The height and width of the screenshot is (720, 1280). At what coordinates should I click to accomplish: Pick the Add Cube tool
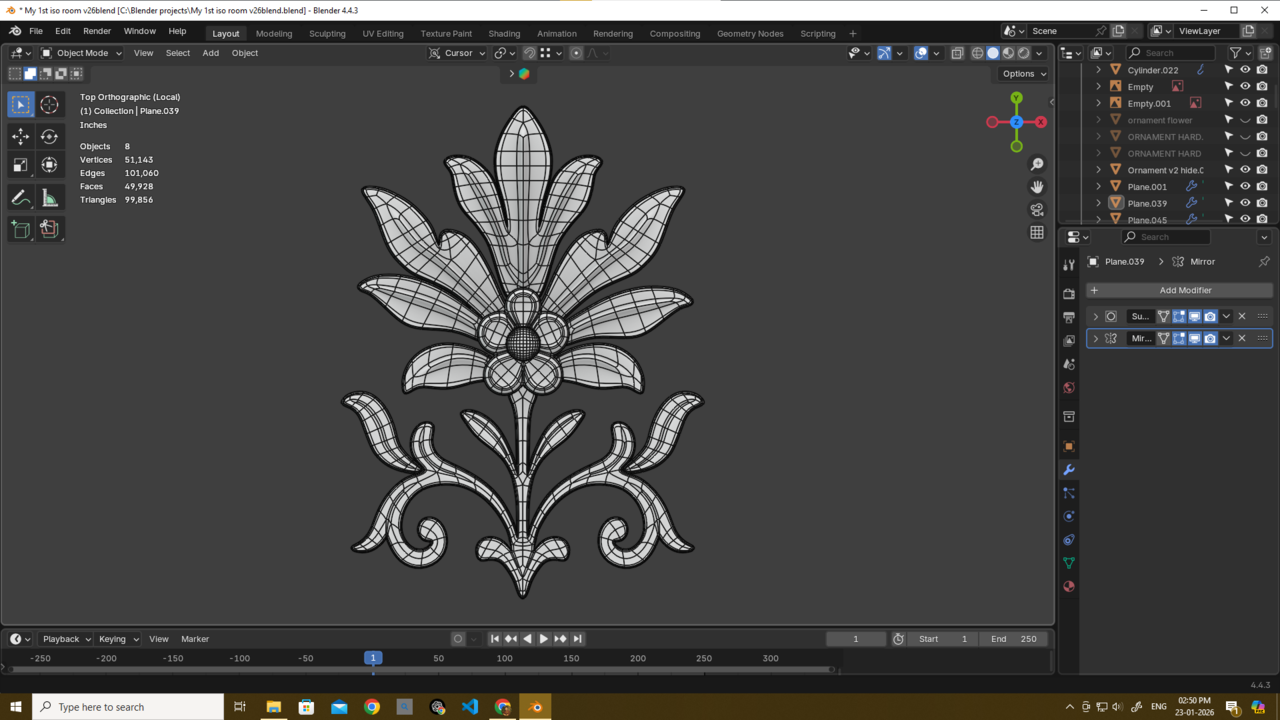point(20,229)
